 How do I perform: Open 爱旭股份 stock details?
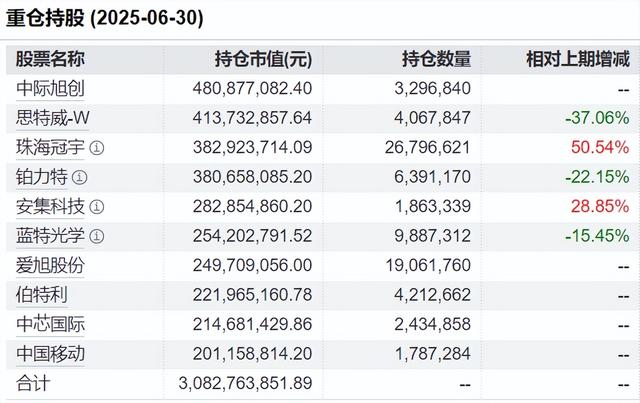pos(50,266)
